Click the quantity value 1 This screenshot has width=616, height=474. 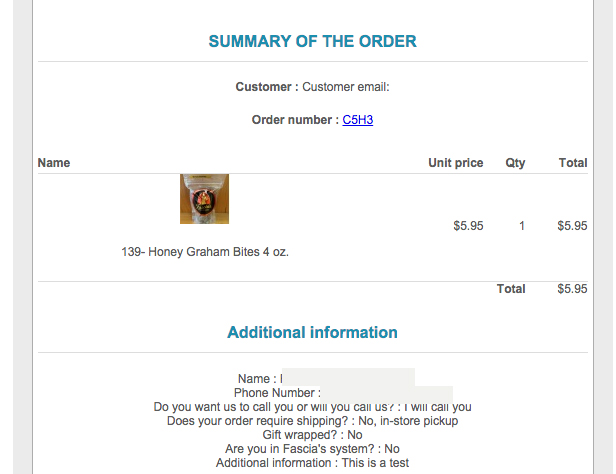pos(521,226)
